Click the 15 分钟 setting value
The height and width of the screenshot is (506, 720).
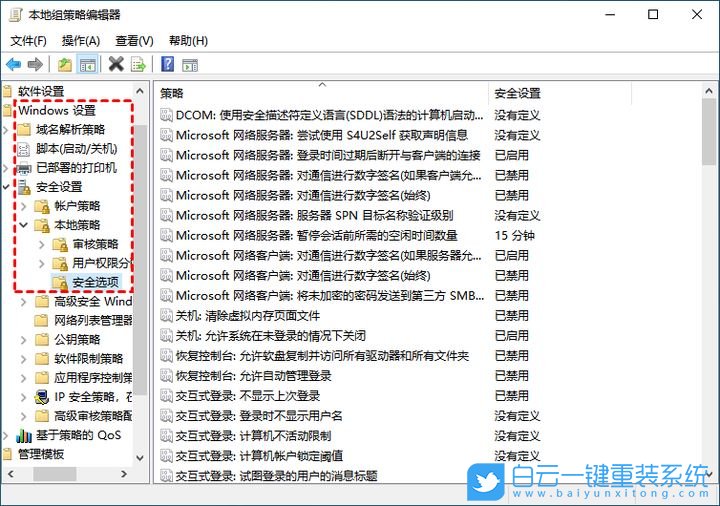(x=514, y=236)
